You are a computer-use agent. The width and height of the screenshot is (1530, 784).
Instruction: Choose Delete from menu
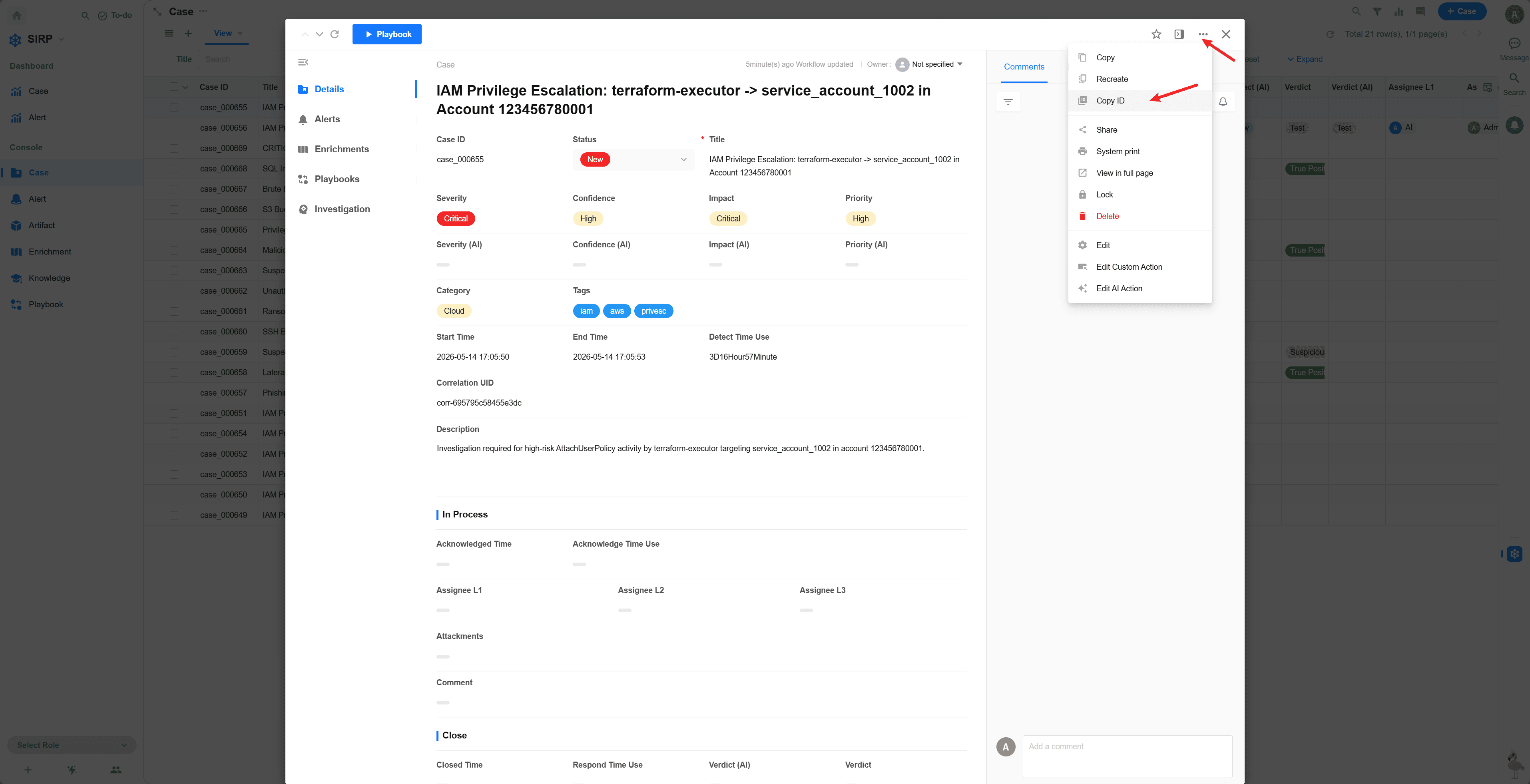[x=1140, y=216]
